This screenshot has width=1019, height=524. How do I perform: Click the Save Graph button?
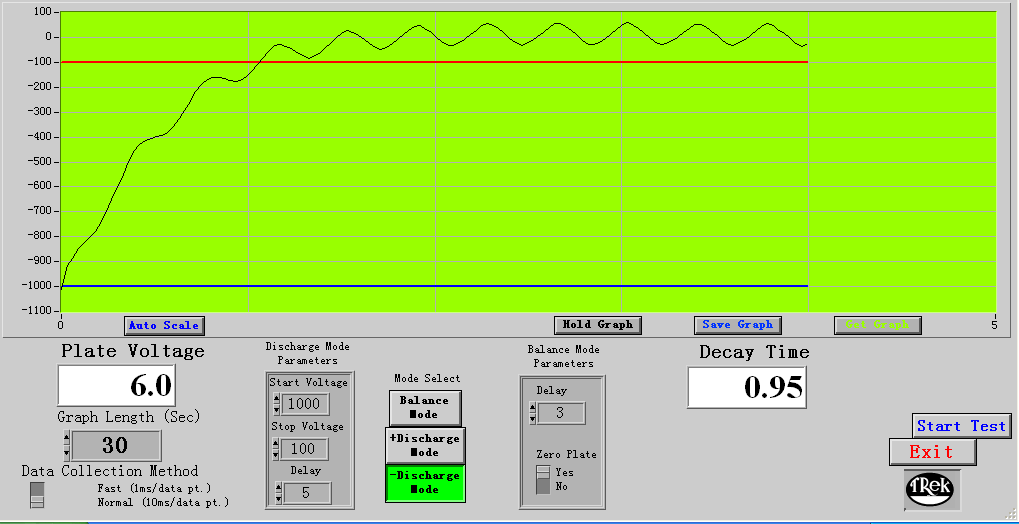(x=737, y=325)
